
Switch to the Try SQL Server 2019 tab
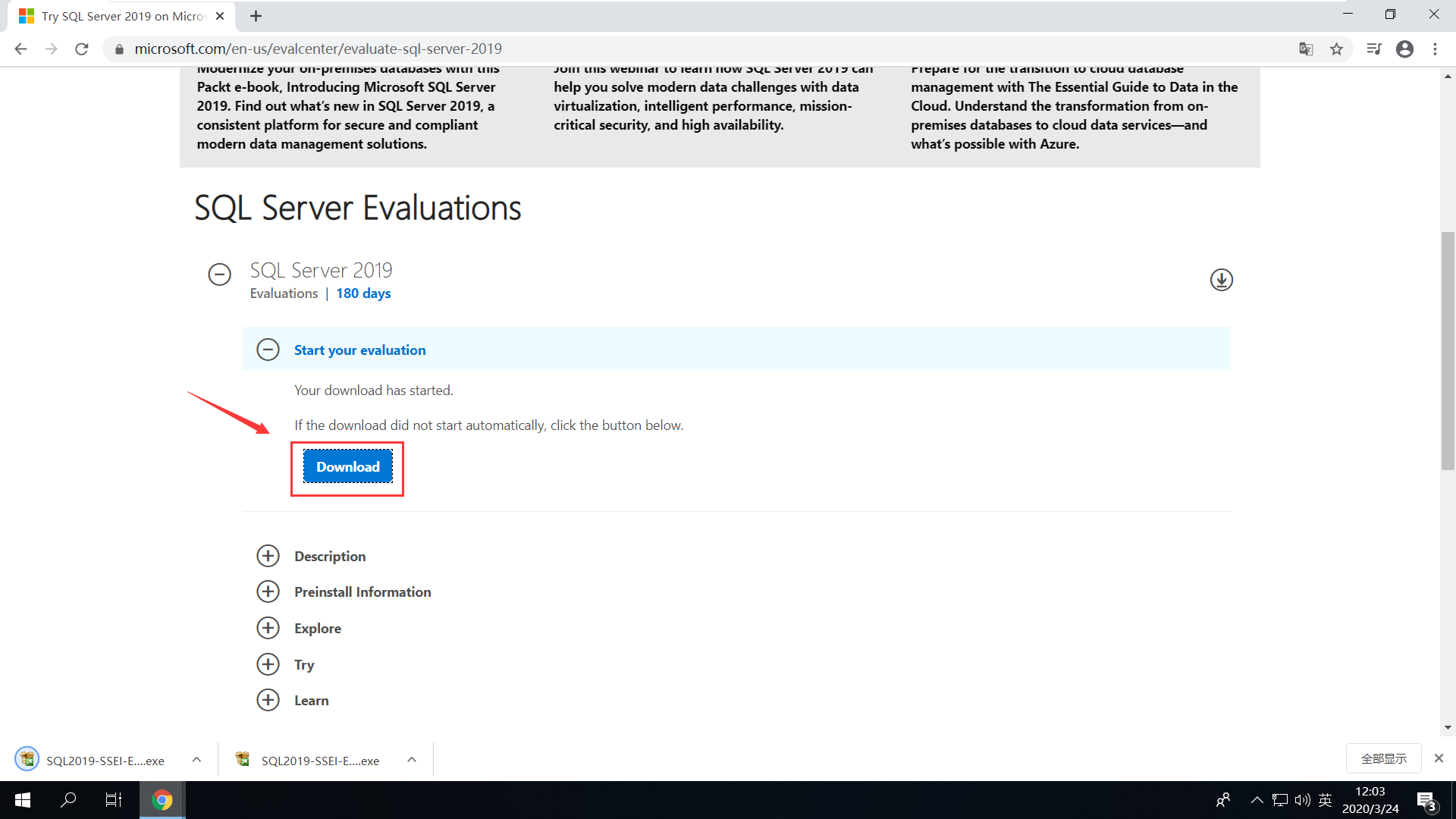(x=114, y=16)
